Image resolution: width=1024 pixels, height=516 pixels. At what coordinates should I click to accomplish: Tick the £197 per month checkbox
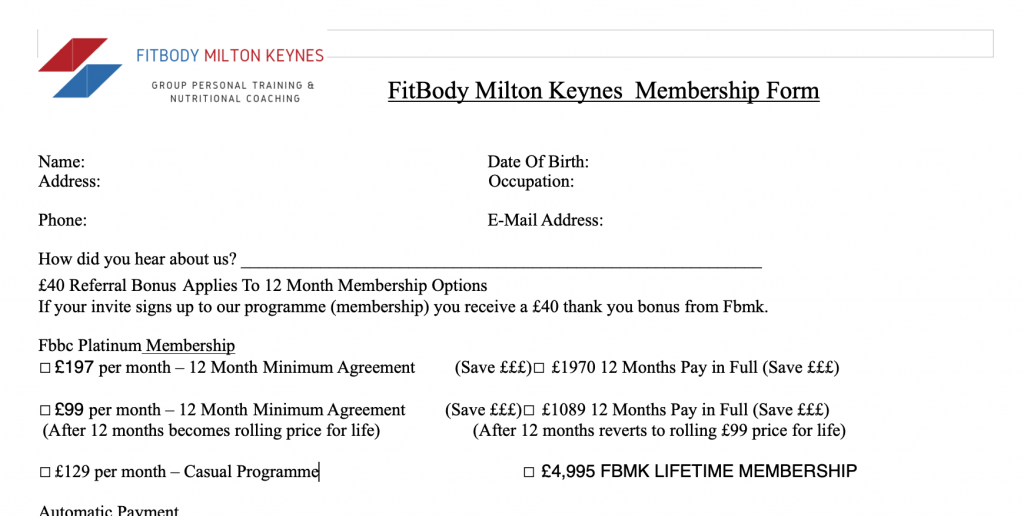click(x=45, y=368)
